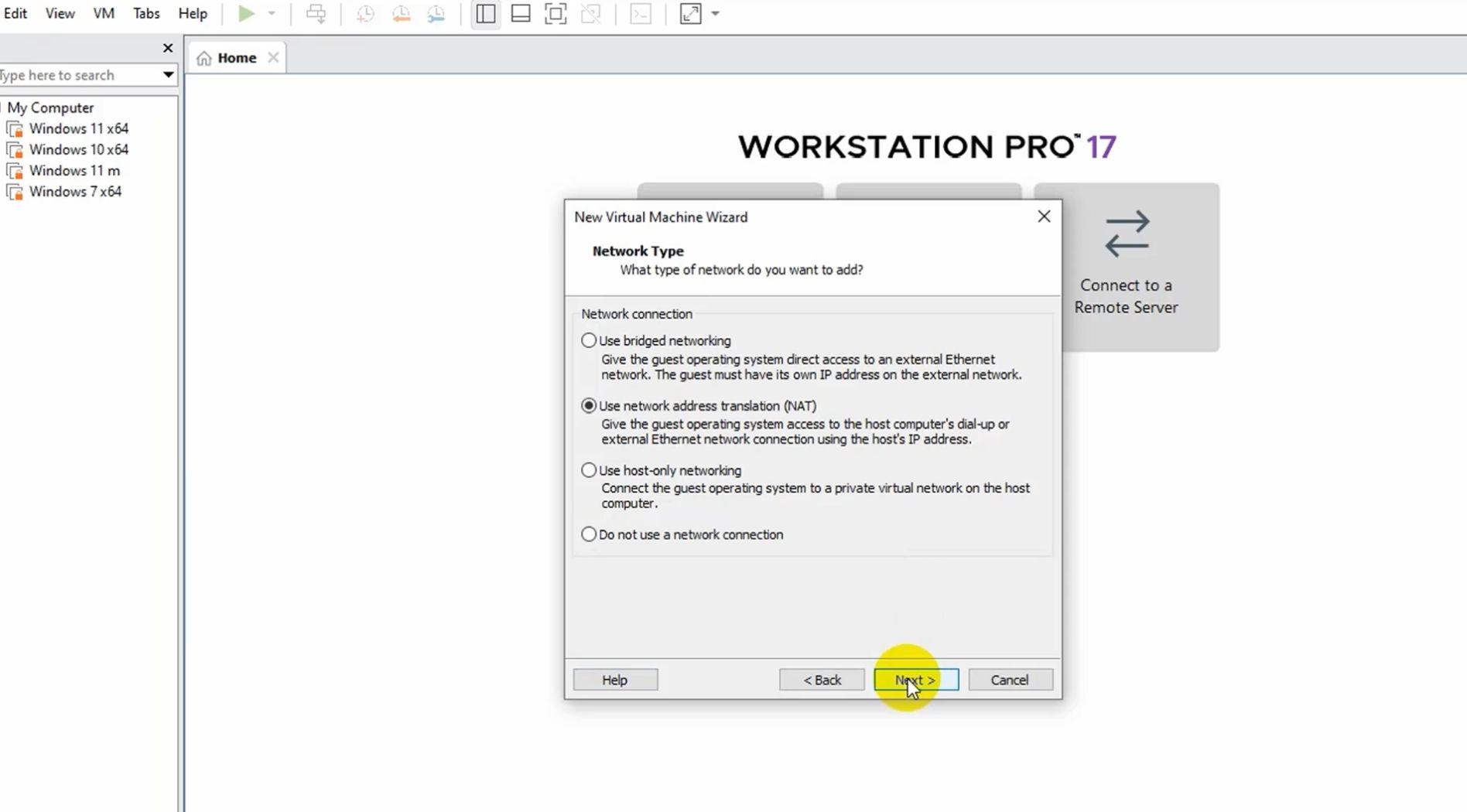Close the Library panel with X
This screenshot has height=812, width=1467.
tap(168, 48)
